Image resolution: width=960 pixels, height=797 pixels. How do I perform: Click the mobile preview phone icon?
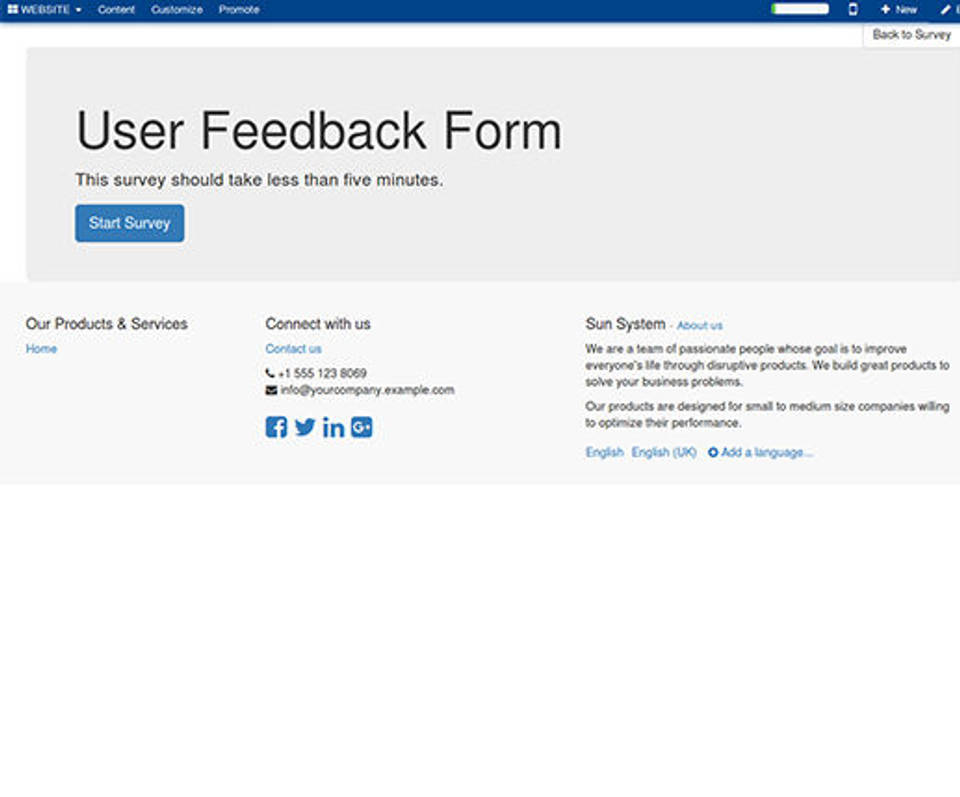853,9
